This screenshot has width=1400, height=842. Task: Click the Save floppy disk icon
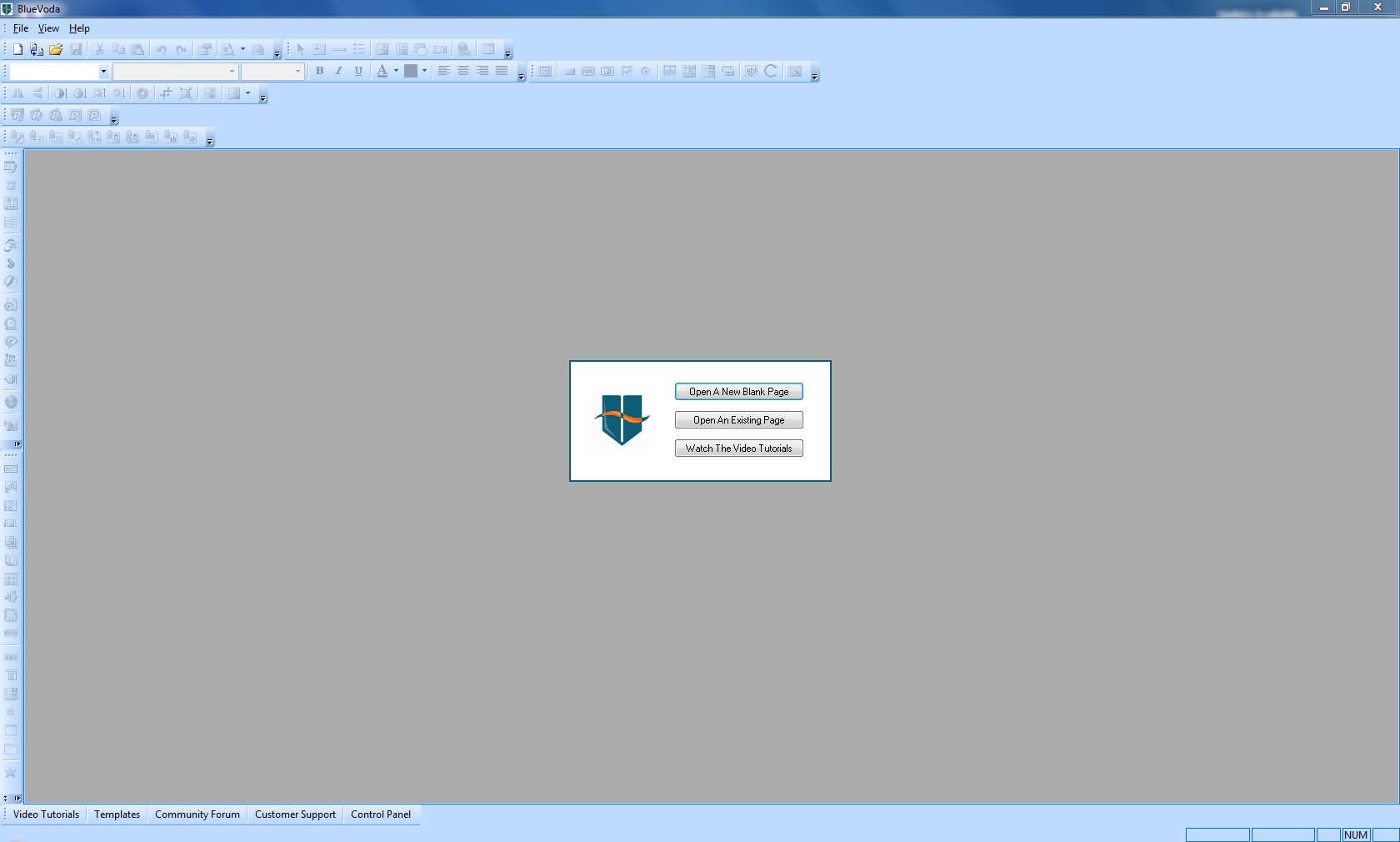[76, 49]
